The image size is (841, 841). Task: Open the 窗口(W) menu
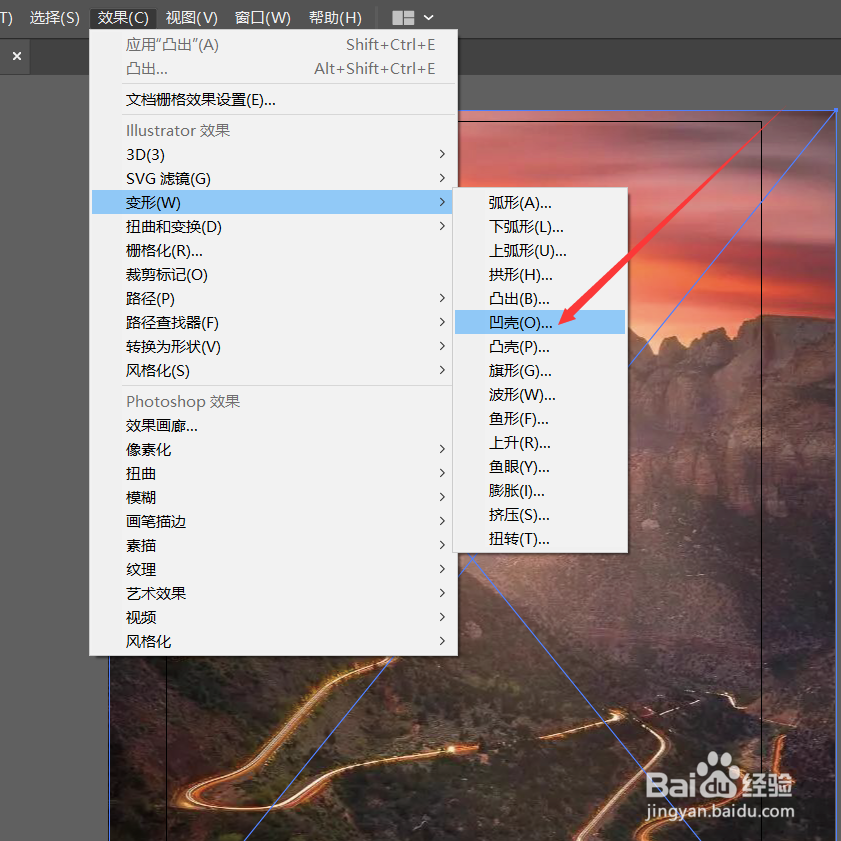(x=262, y=18)
